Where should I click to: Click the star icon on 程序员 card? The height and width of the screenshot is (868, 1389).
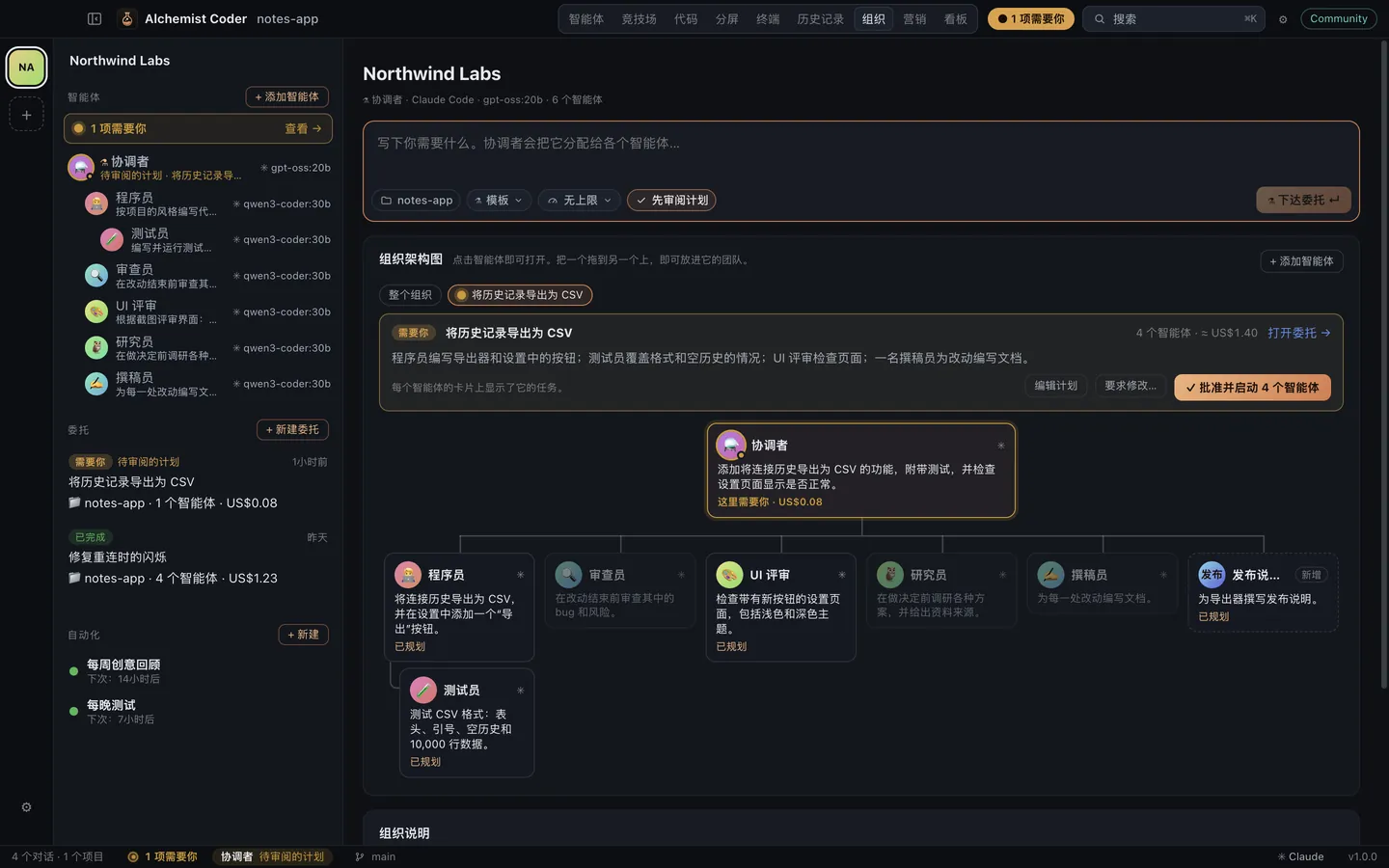(x=520, y=575)
